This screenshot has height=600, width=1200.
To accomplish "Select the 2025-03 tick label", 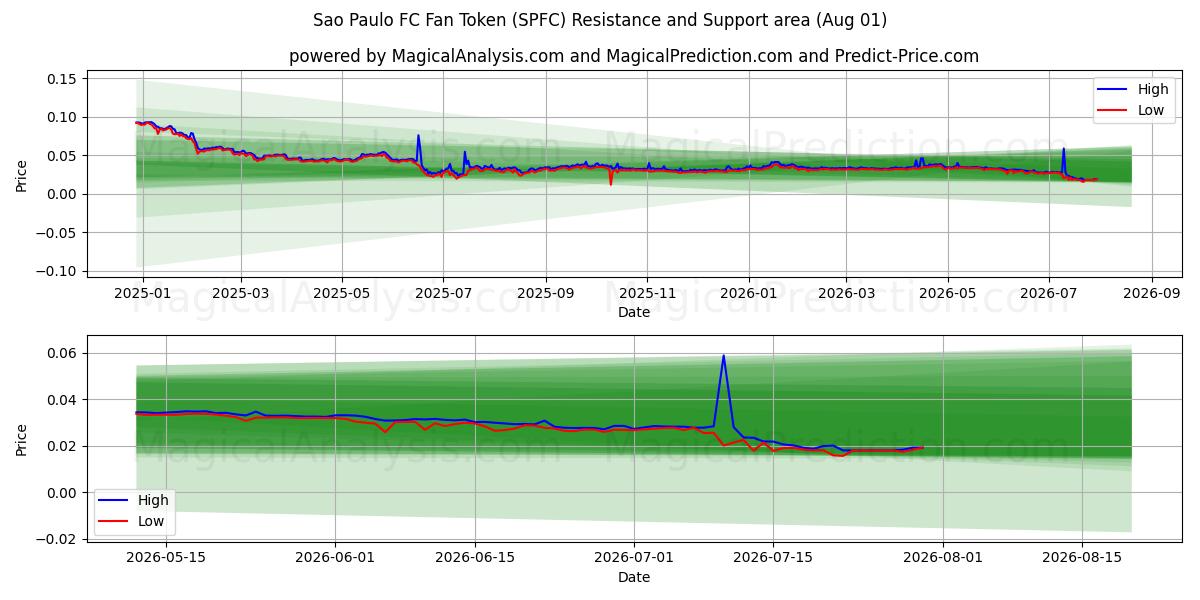I will point(241,293).
